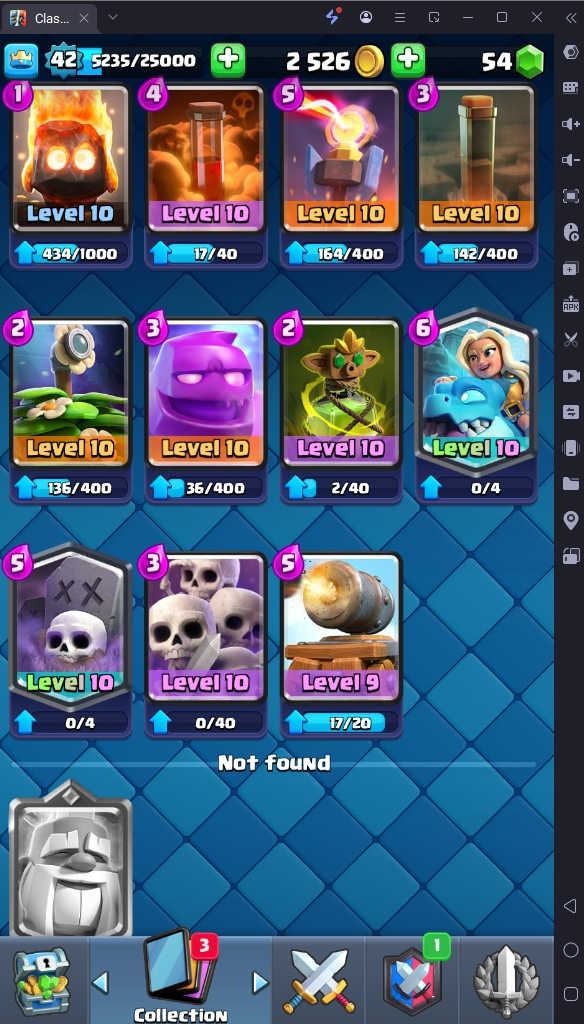Click the blue King level crown icon
This screenshot has height=1024, width=584.
click(22, 61)
